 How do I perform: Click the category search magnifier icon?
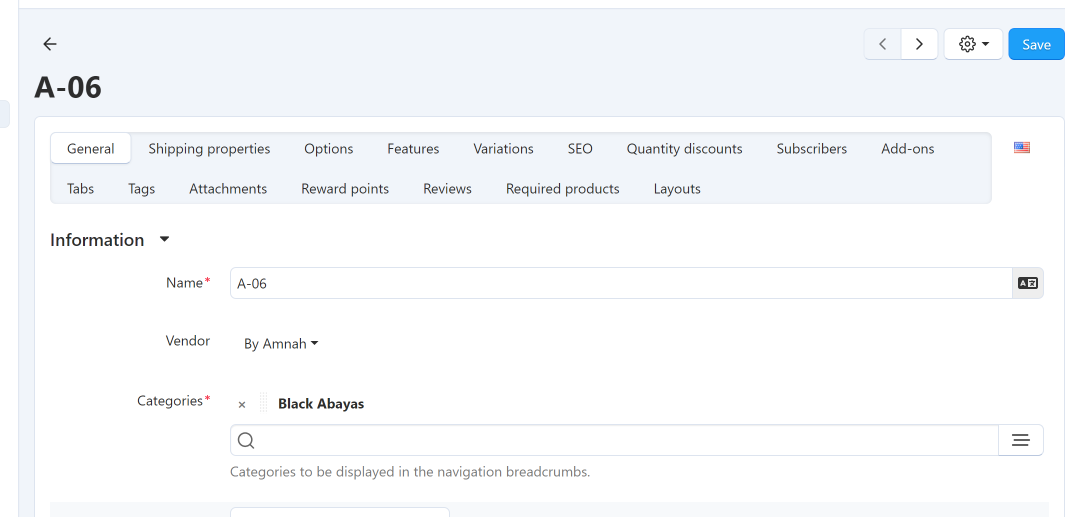tap(247, 441)
